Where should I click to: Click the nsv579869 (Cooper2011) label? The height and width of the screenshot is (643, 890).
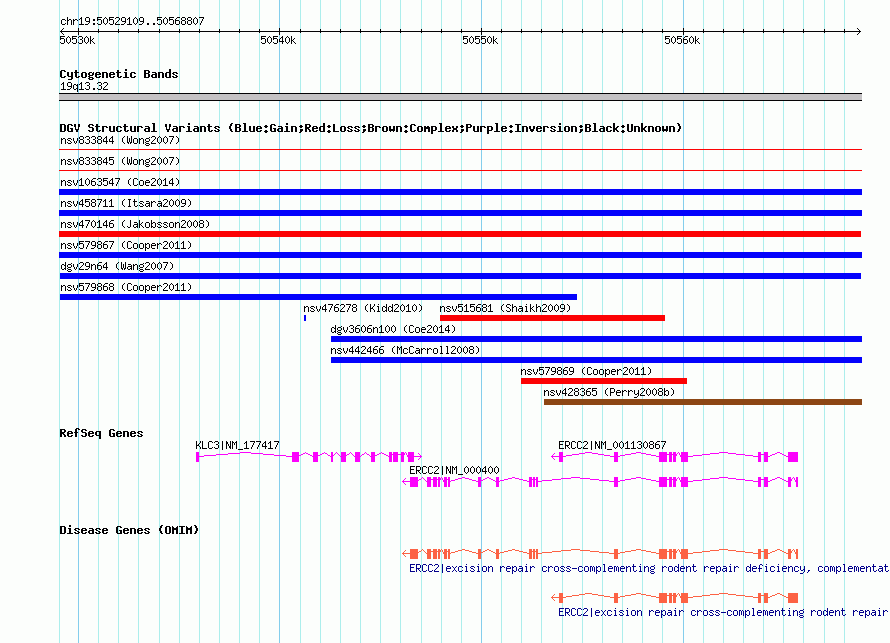point(586,371)
